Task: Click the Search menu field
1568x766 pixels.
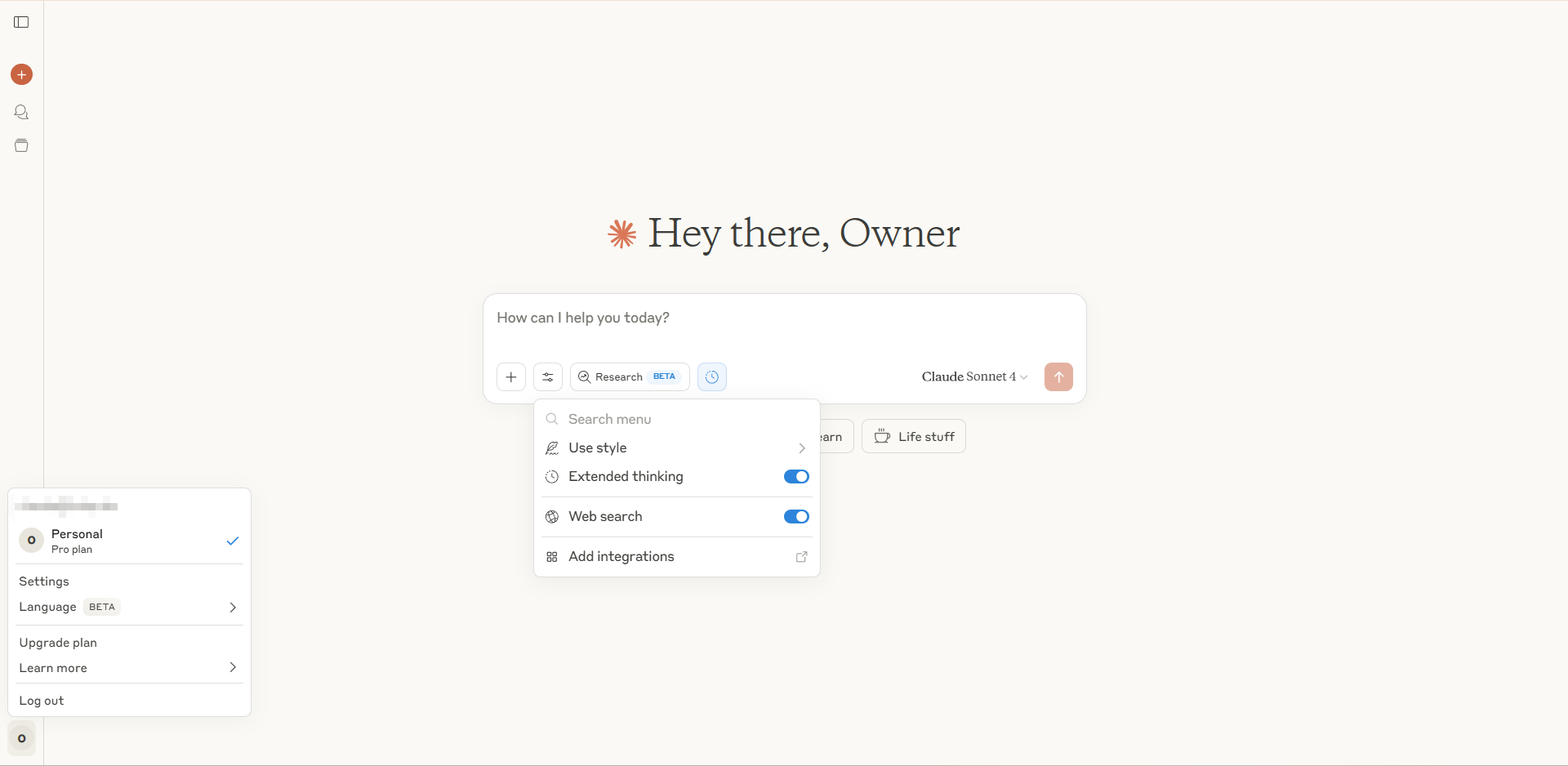Action: pyautogui.click(x=677, y=419)
